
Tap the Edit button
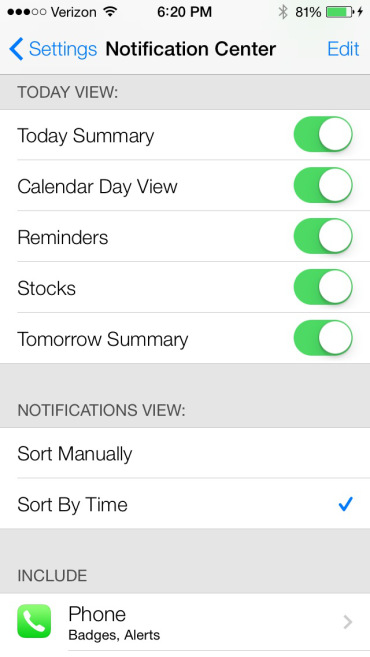click(343, 49)
